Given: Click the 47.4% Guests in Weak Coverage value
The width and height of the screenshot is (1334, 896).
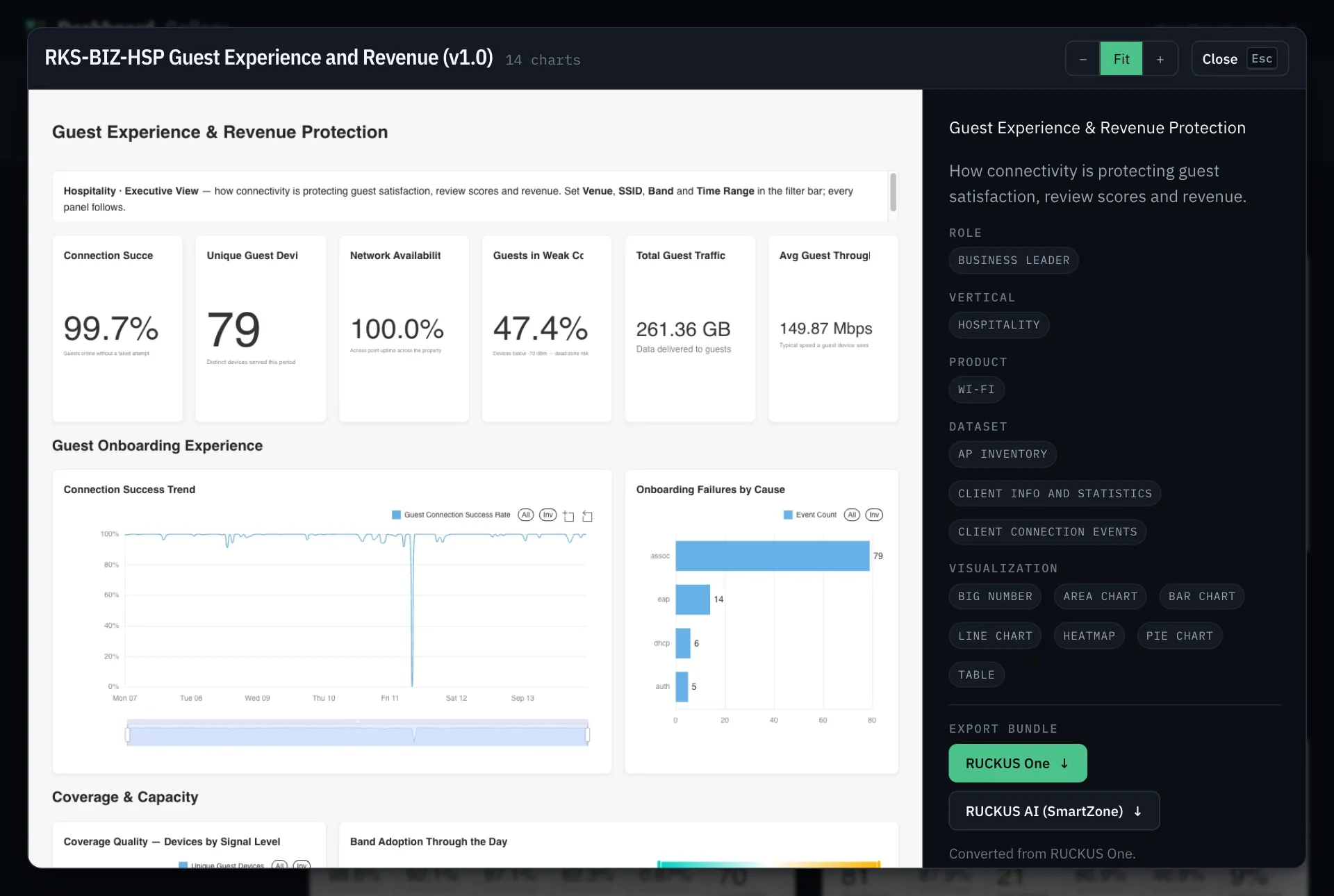Looking at the screenshot, I should coord(541,329).
